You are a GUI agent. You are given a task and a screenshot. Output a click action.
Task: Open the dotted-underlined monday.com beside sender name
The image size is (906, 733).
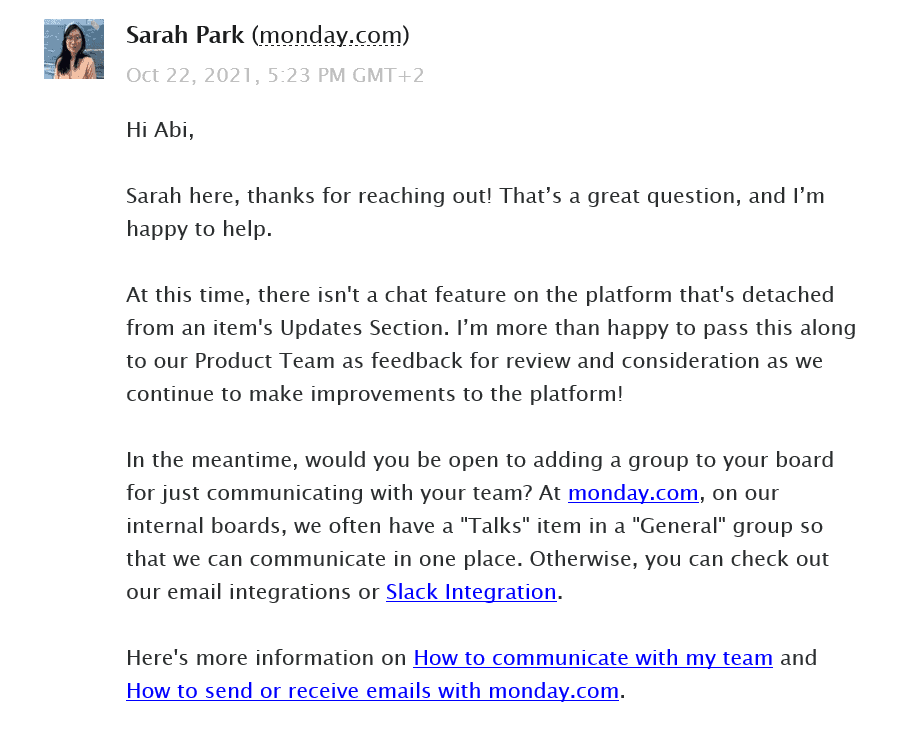click(x=331, y=36)
